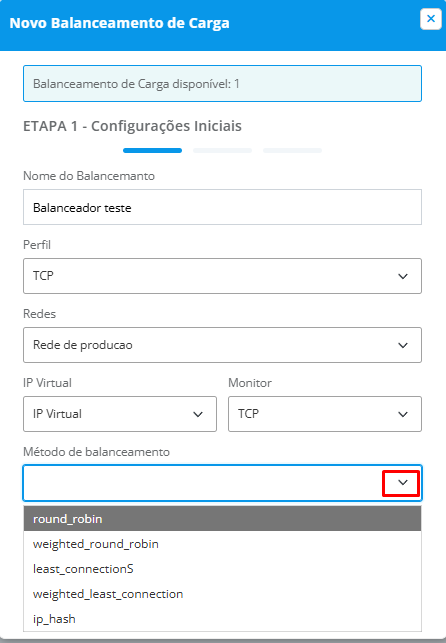
Task: Click the Monitor dropdown chevron arrow
Action: pyautogui.click(x=403, y=414)
